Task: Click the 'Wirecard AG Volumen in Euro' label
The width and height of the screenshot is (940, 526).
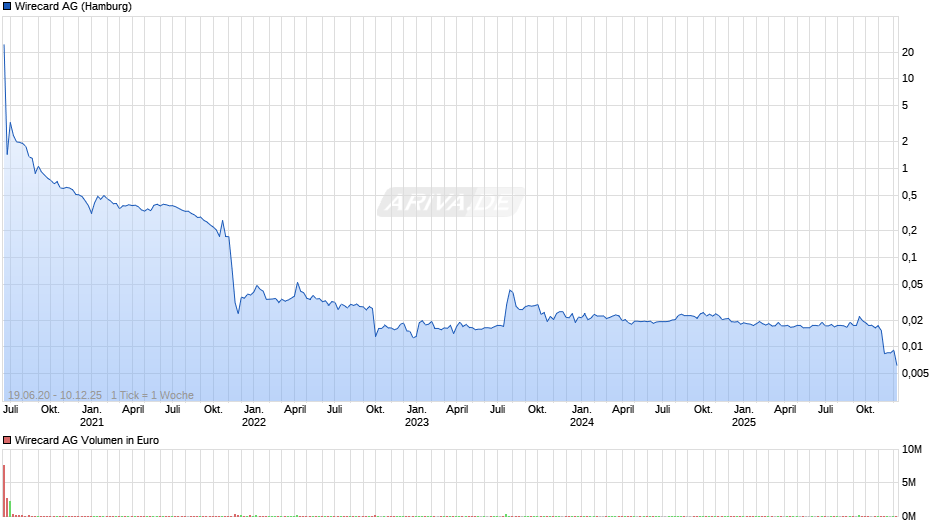Action: tap(87, 440)
